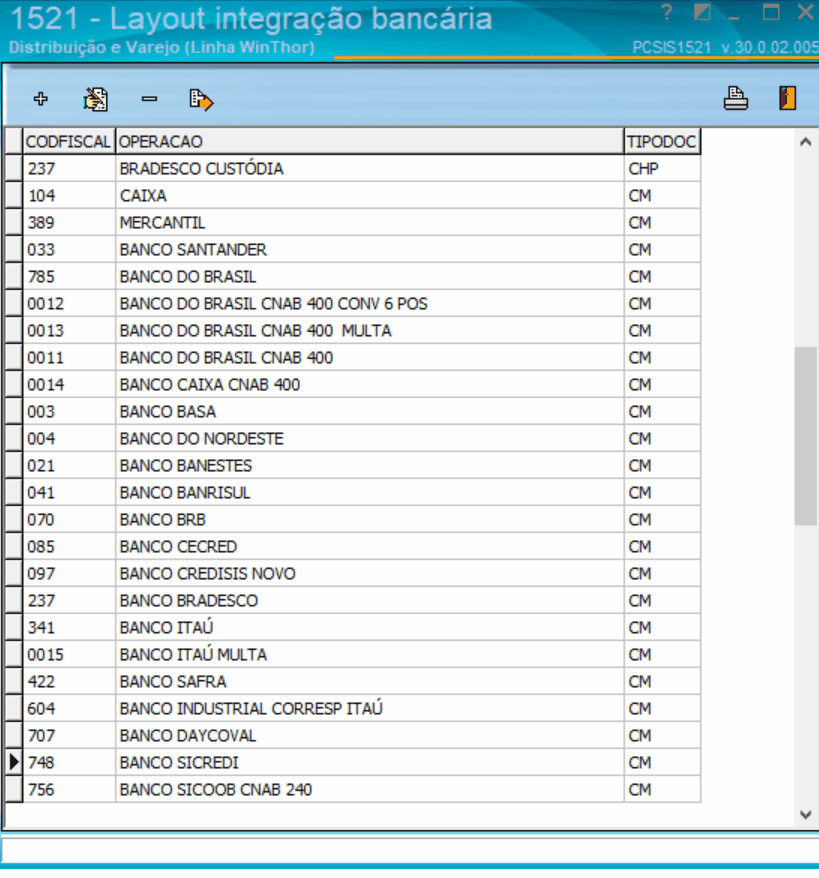
Task: Click CM cell in BANCO SAFRA row
Action: [662, 681]
